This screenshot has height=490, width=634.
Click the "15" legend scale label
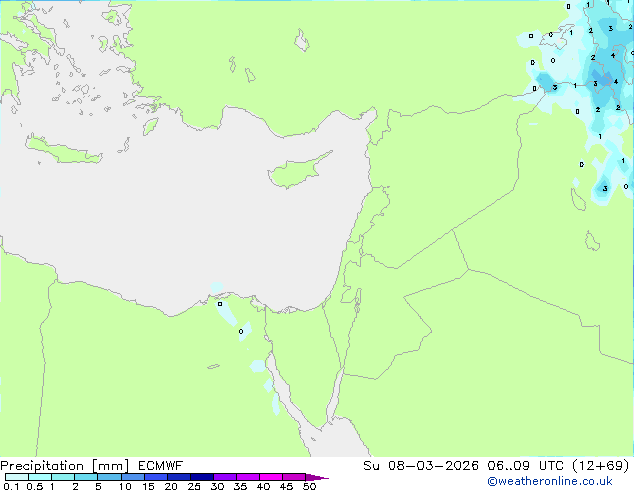click(x=148, y=486)
